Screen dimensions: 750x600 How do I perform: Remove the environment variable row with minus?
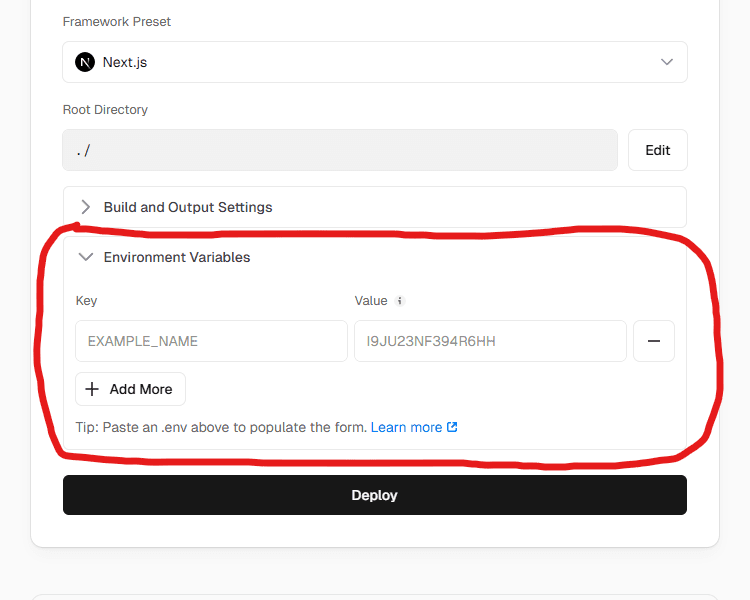coord(654,341)
